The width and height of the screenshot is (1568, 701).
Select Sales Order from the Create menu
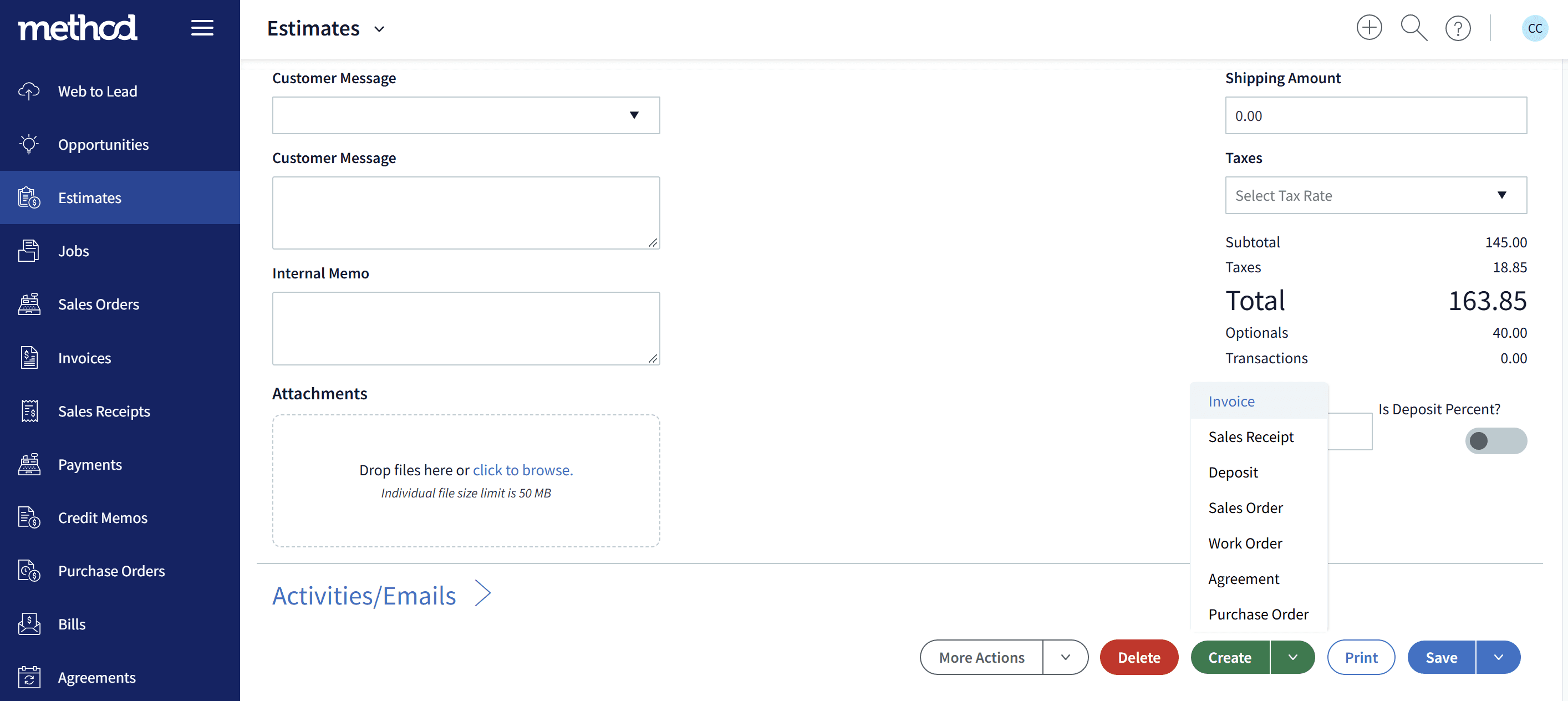1258,507
